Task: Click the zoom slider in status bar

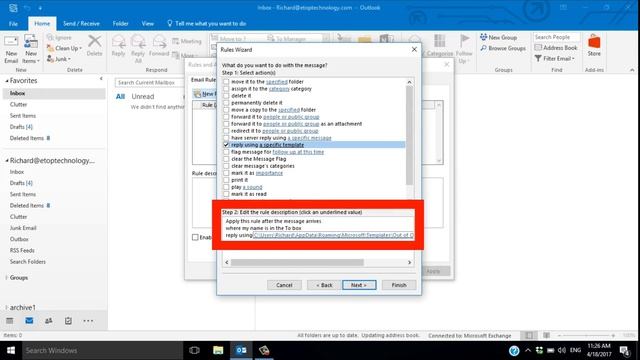Action: (587, 336)
